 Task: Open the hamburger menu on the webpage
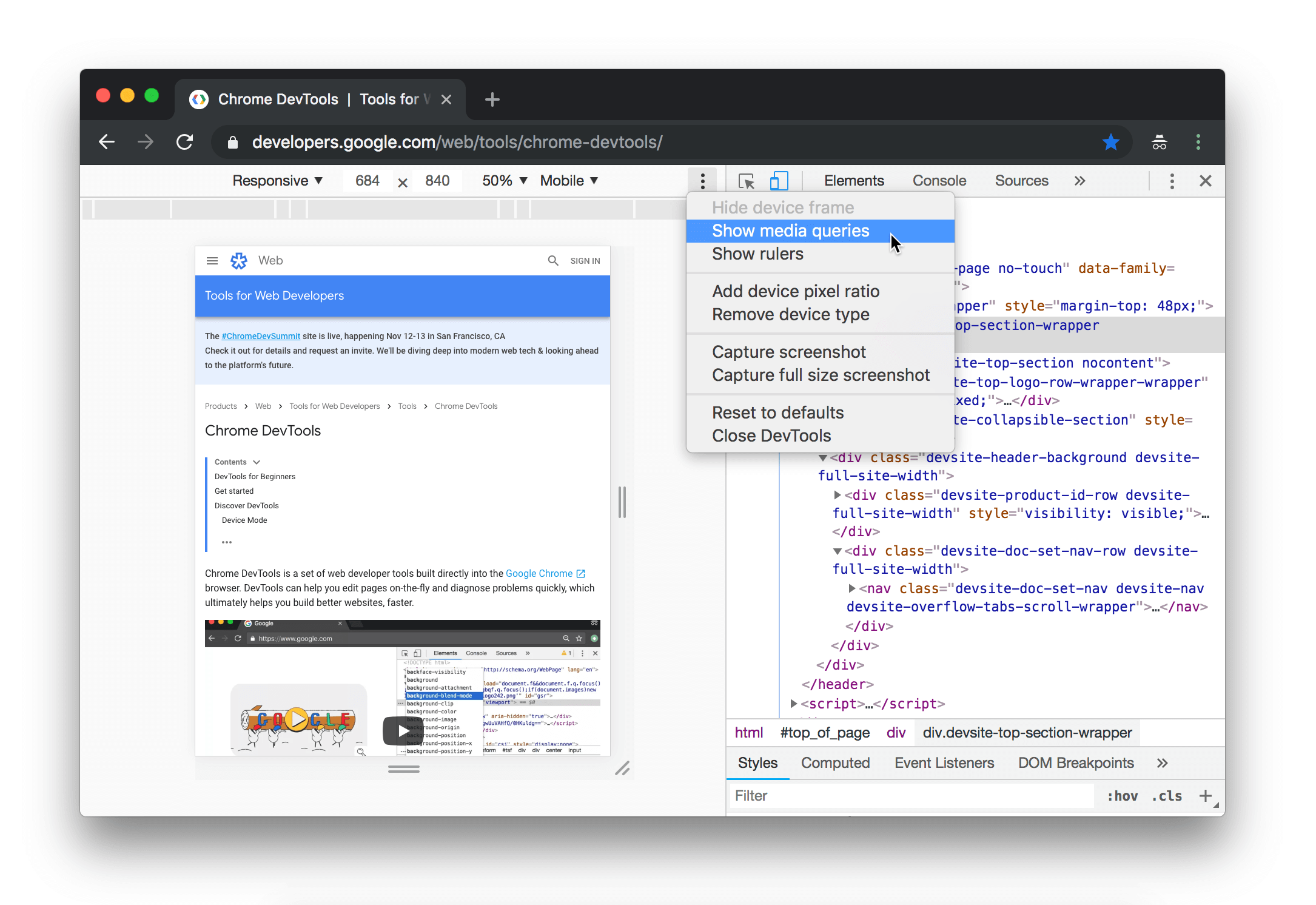[212, 261]
